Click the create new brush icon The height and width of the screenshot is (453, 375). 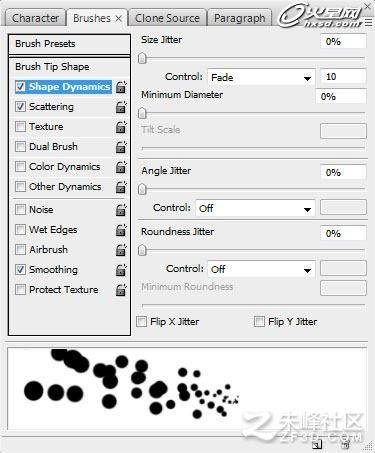317,445
